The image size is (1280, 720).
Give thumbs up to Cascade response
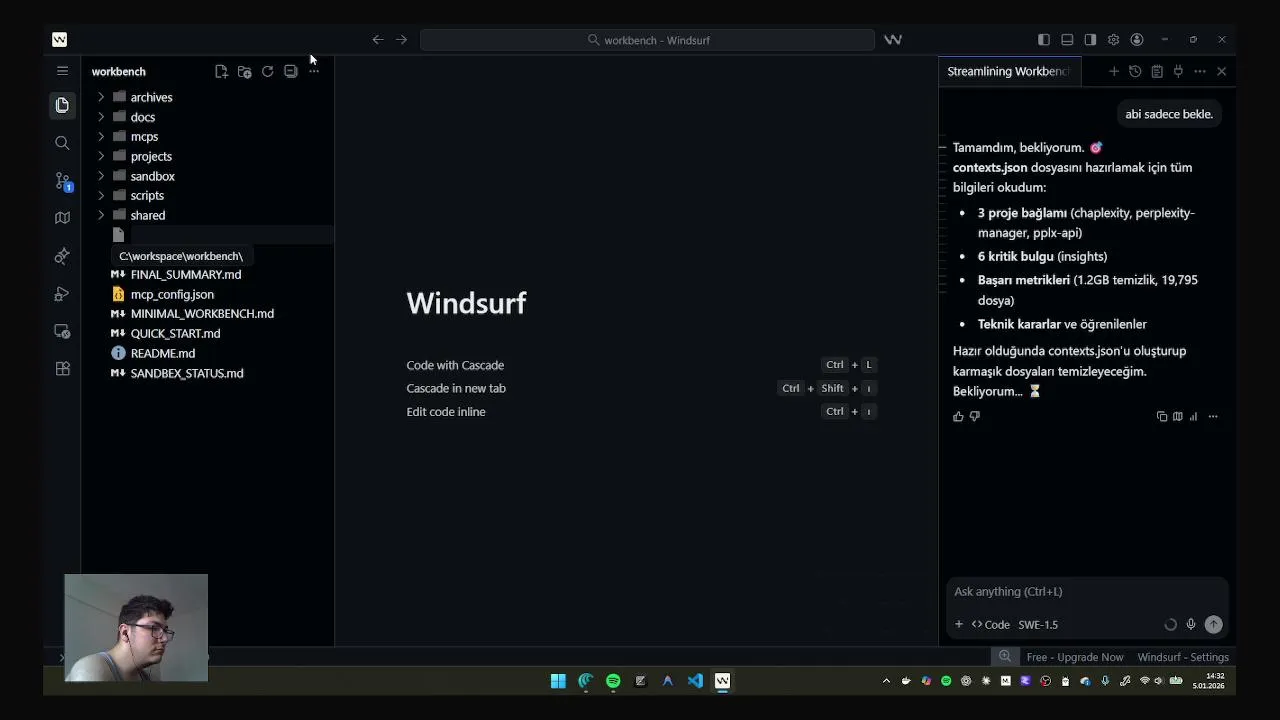pyautogui.click(x=958, y=416)
